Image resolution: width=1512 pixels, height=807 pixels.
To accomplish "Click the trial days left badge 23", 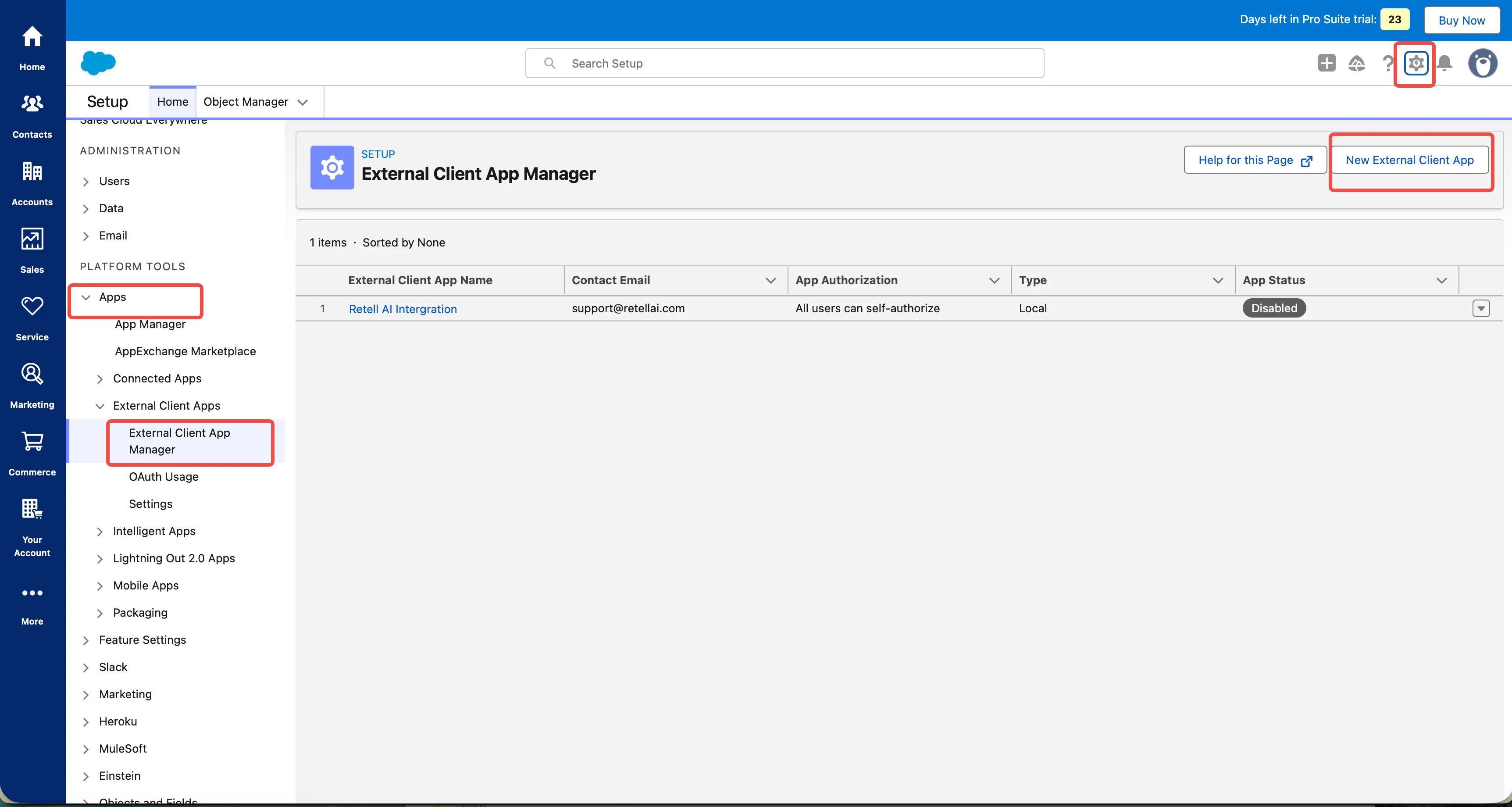I will pyautogui.click(x=1394, y=19).
